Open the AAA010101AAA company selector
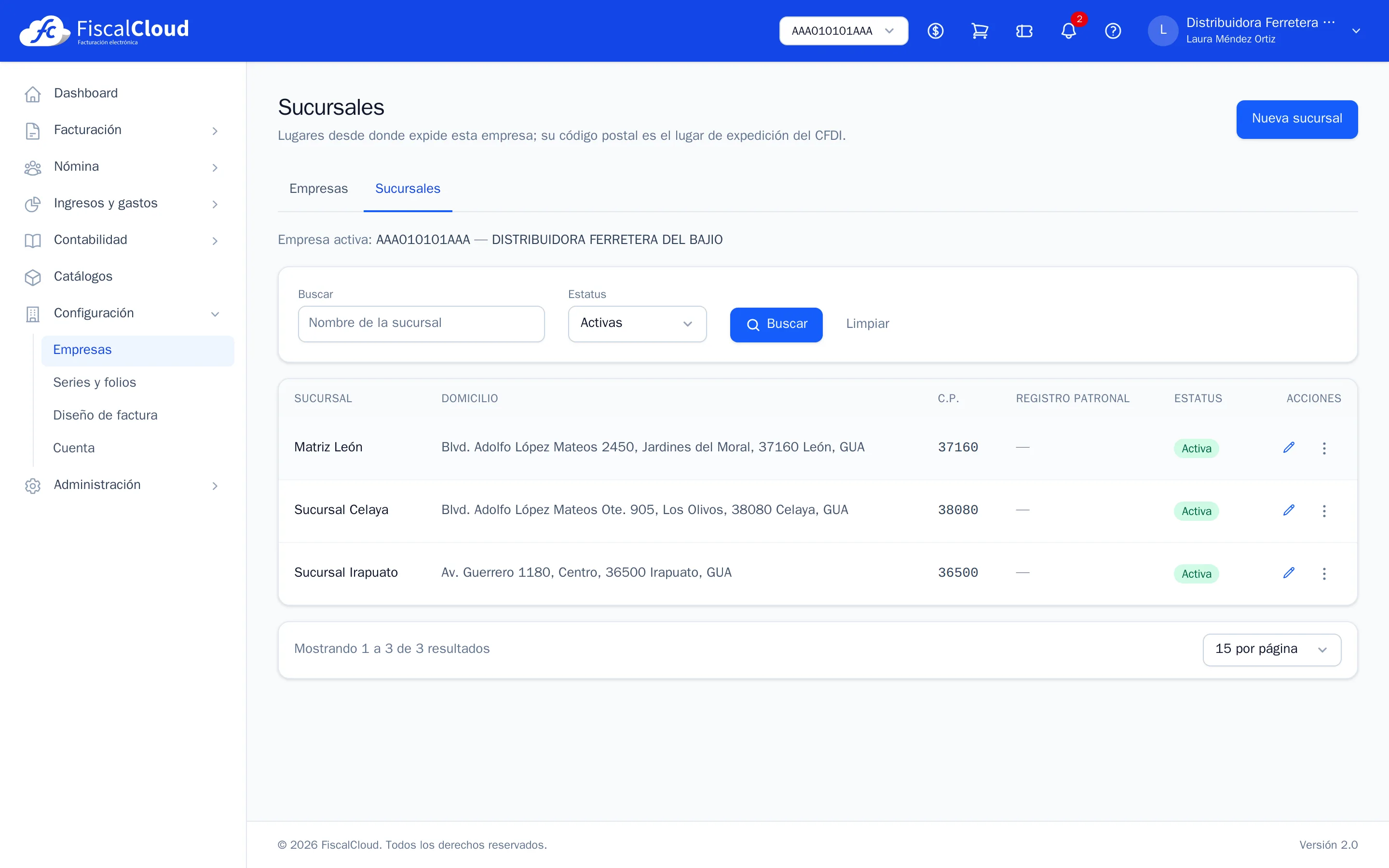Screen dimensions: 1389x868 [843, 31]
